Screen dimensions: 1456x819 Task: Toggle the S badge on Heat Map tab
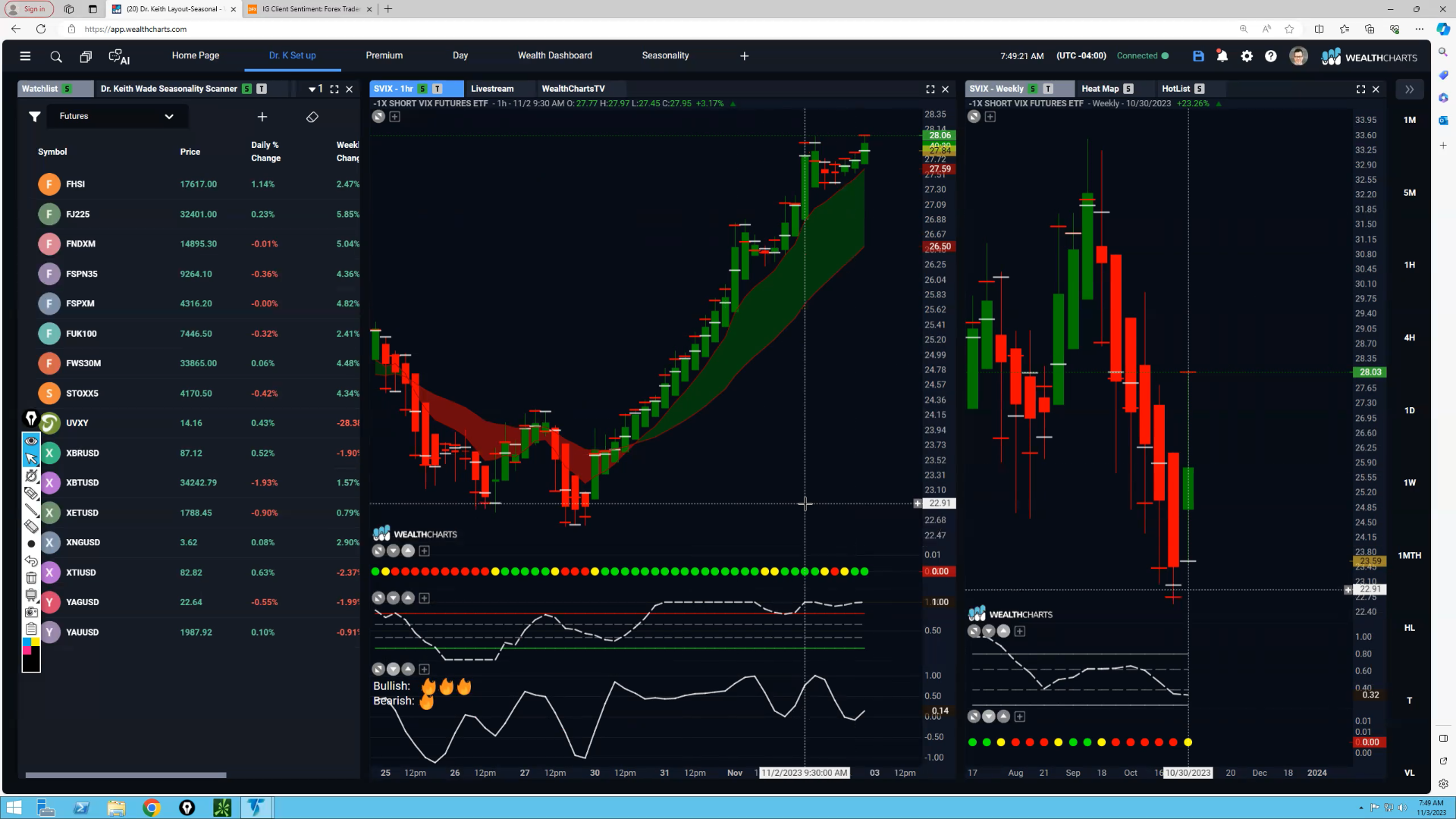[1128, 89]
